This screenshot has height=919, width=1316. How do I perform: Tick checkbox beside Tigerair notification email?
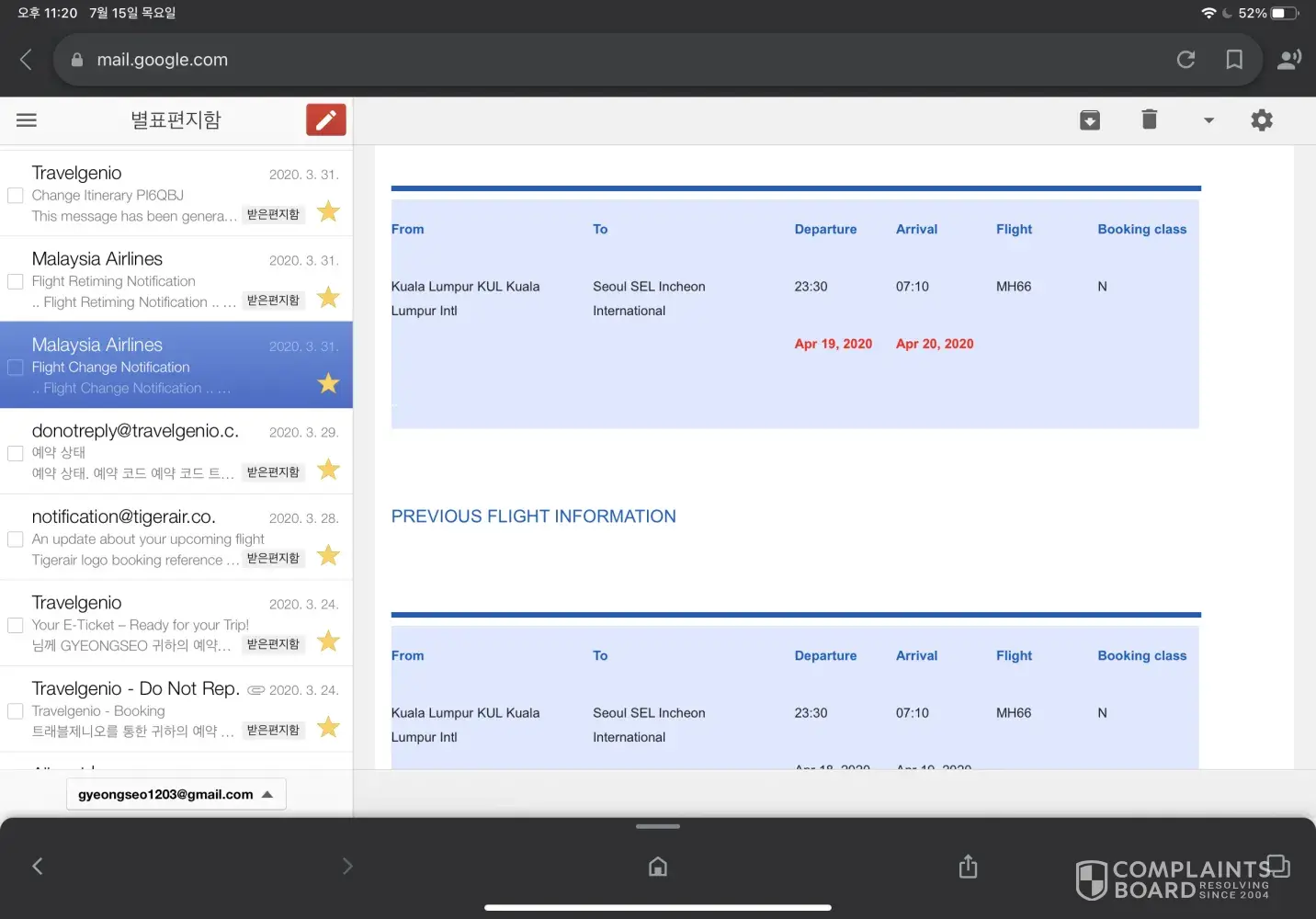click(16, 539)
